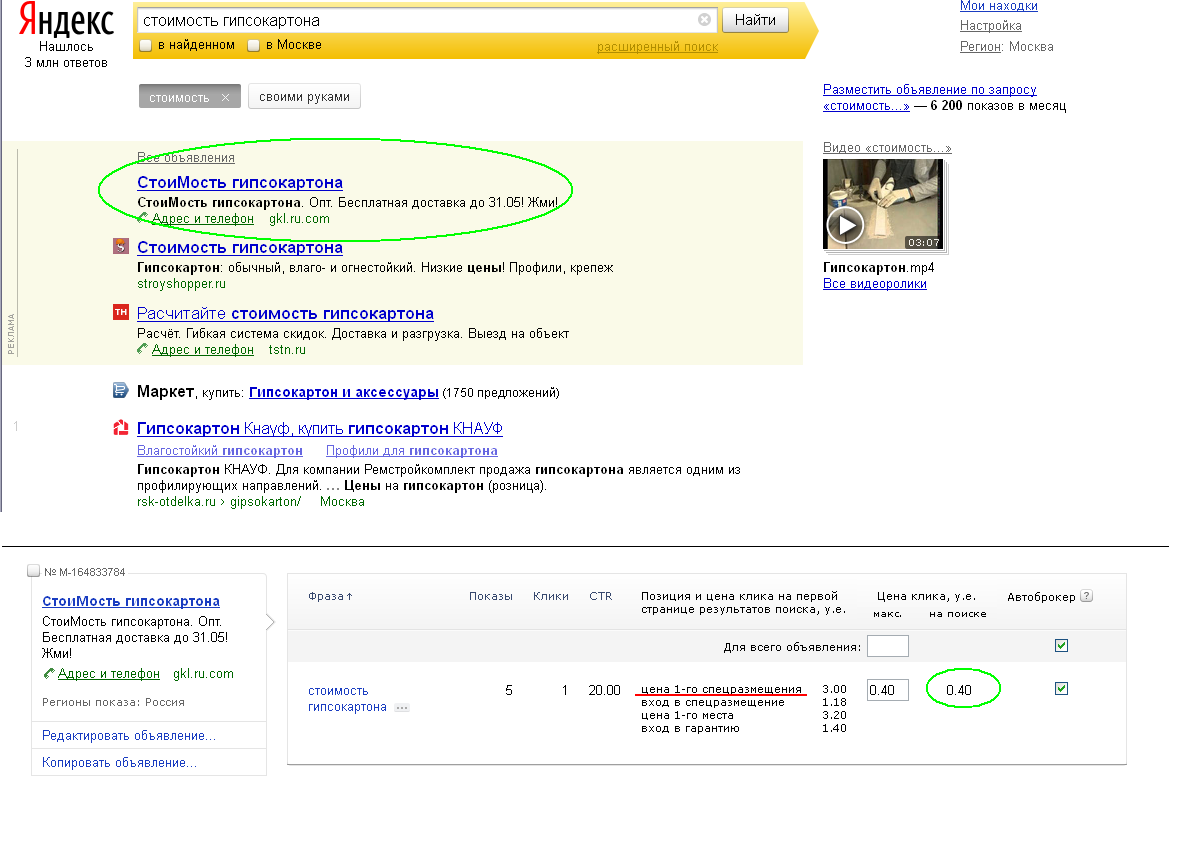Click the CTR column header
Image resolution: width=1186 pixels, height=863 pixels.
point(601,596)
